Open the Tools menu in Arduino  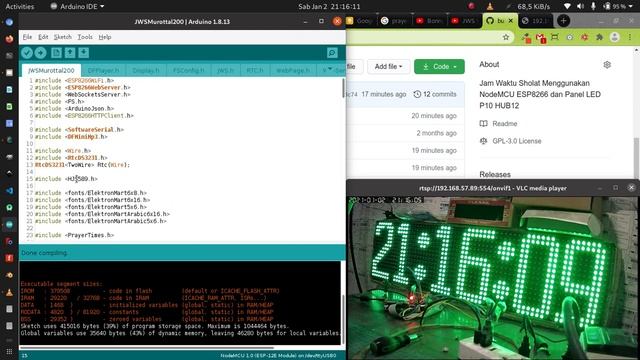85,37
